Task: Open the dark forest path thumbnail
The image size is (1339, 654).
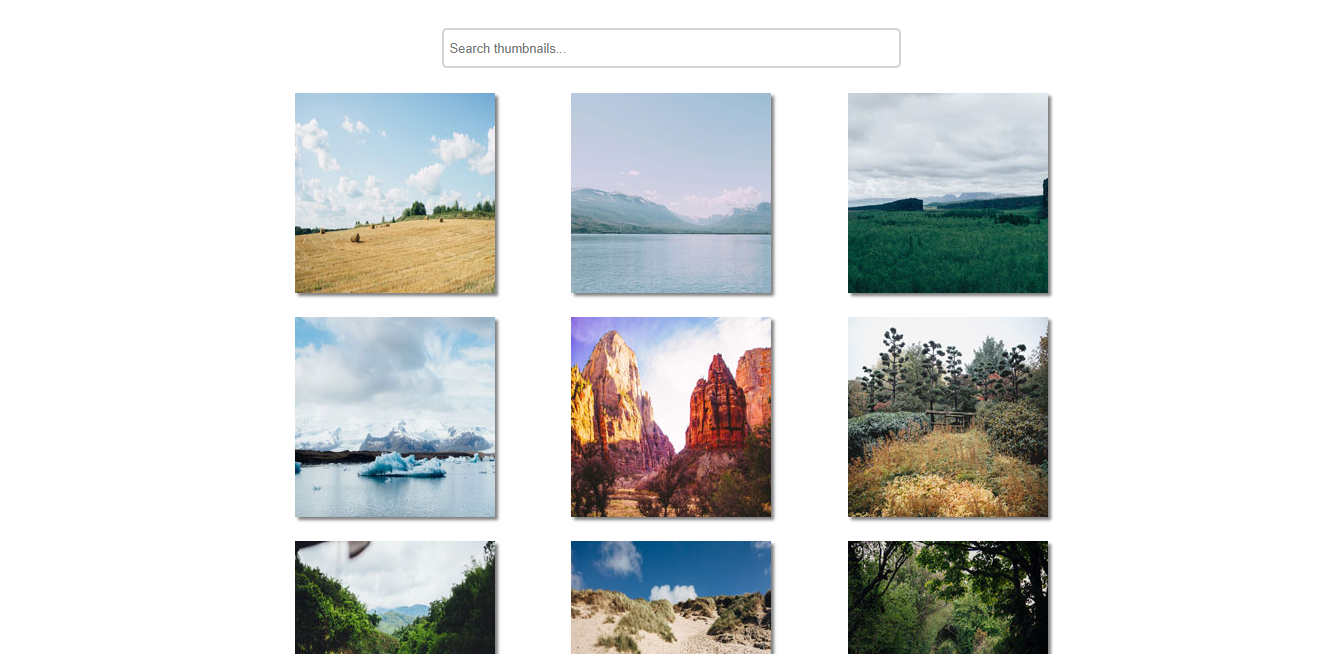Action: (x=948, y=597)
